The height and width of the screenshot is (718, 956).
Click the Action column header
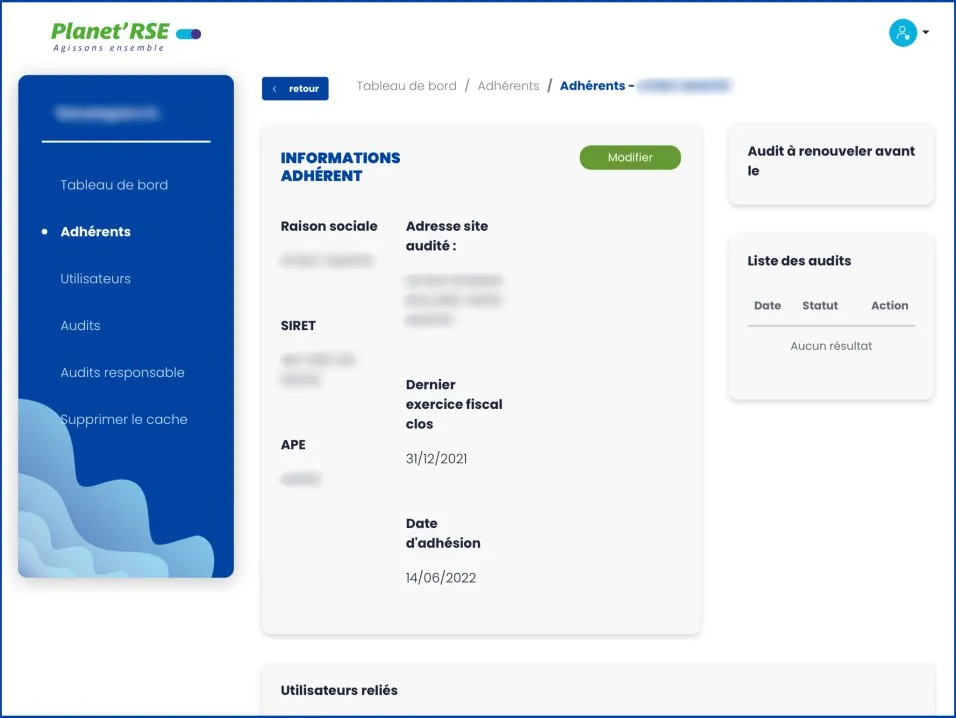(x=889, y=306)
